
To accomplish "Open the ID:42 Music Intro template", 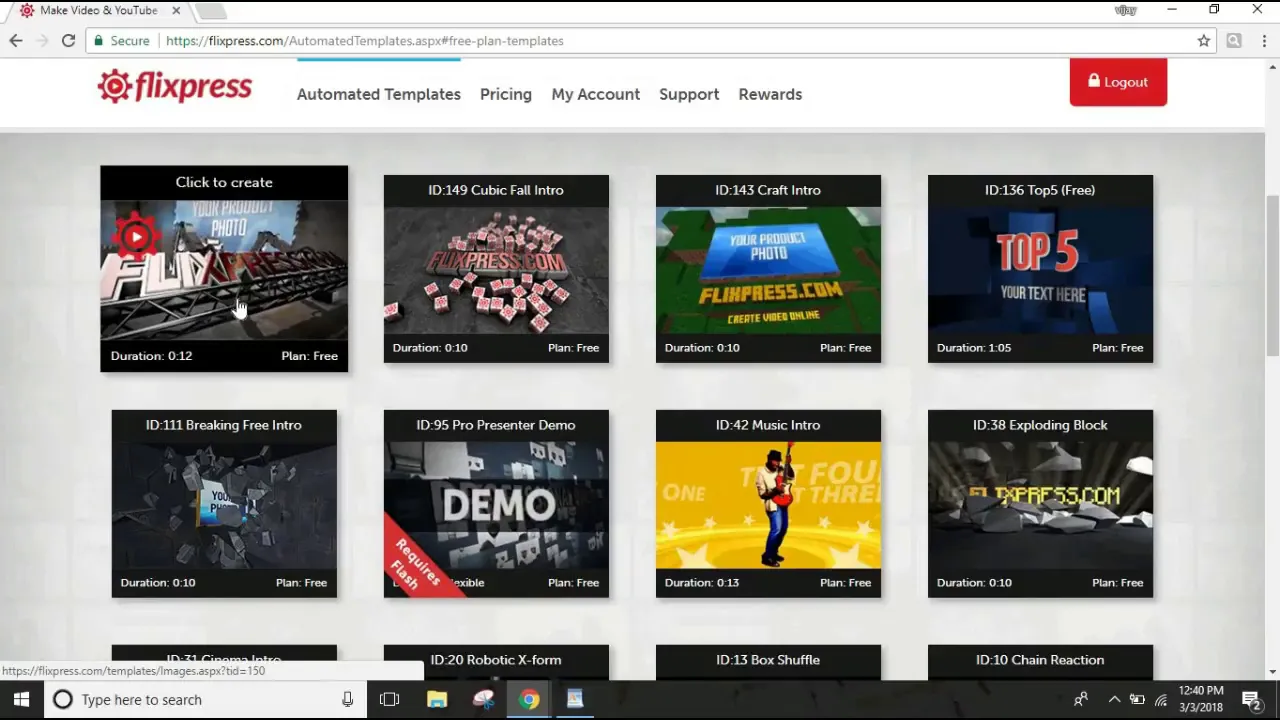I will click(x=768, y=504).
